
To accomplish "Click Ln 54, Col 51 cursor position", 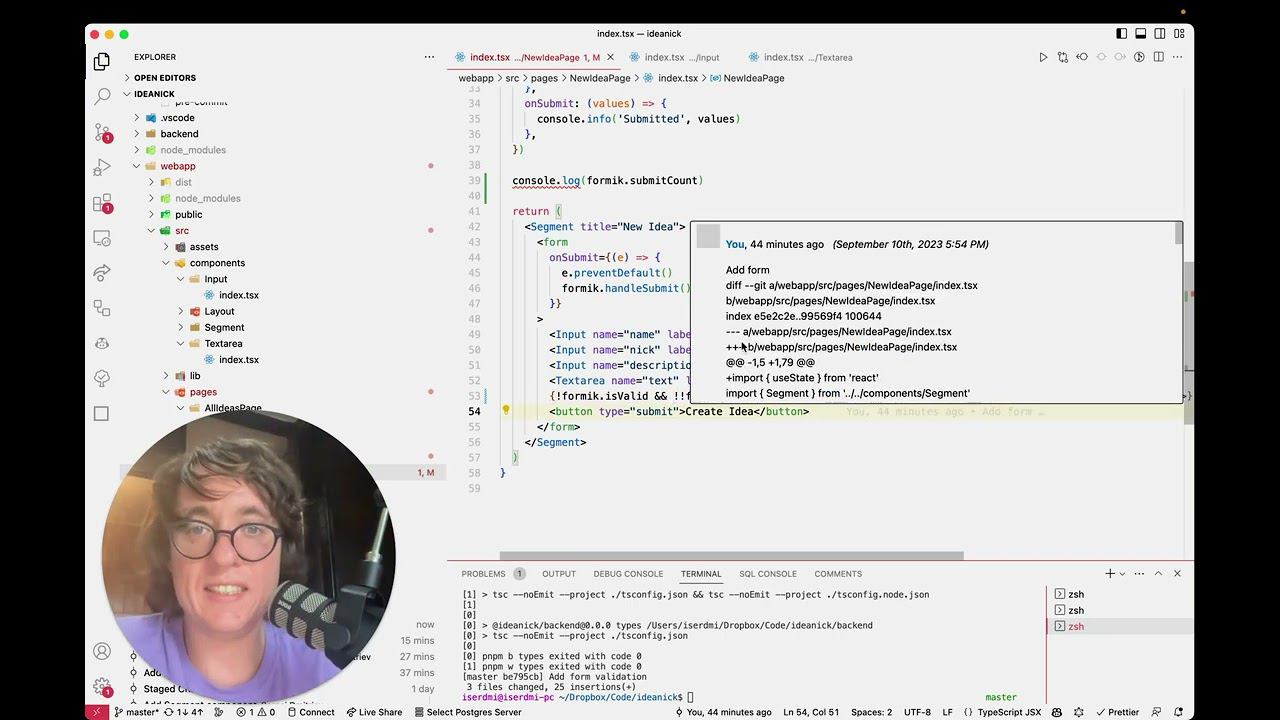I will 811,712.
